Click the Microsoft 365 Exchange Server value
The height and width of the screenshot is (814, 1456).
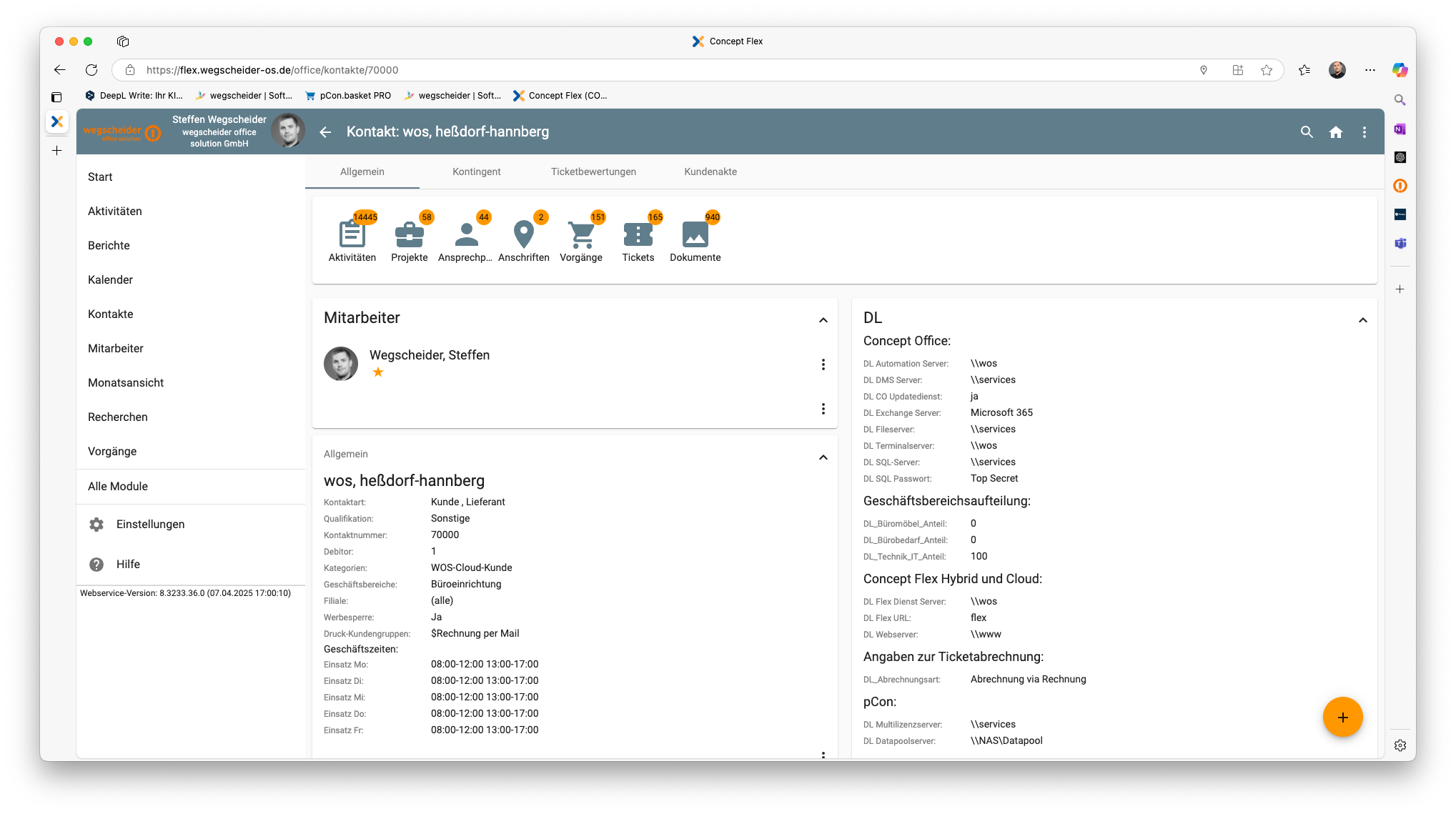[1001, 413]
